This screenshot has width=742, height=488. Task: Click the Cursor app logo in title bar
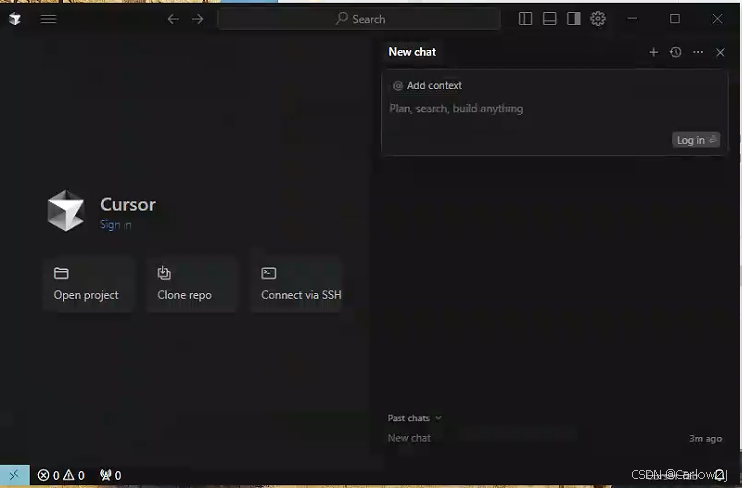coord(15,19)
